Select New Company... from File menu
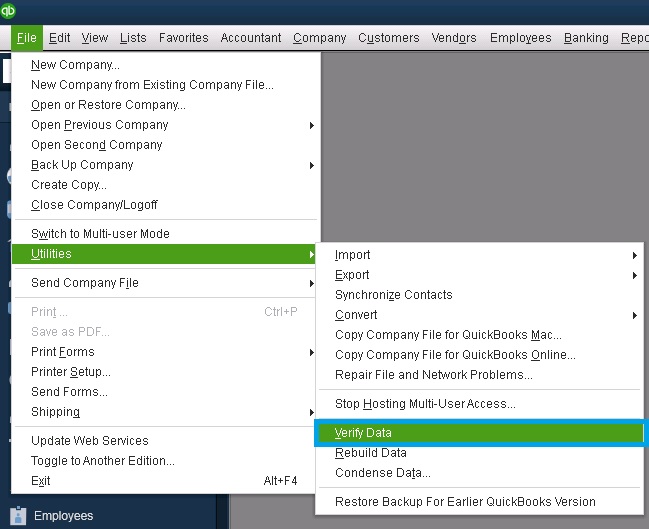Viewport: 649px width, 529px height. pos(166,65)
